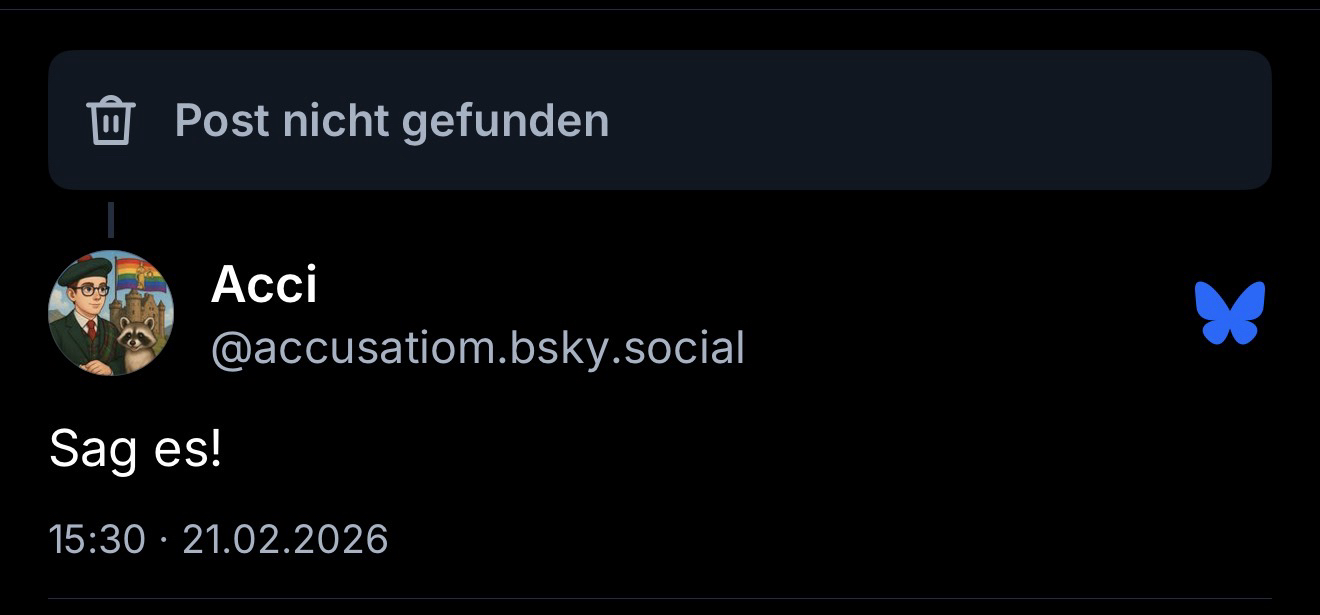1320x615 pixels.
Task: Open Acci's profile picture
Action: (110, 313)
